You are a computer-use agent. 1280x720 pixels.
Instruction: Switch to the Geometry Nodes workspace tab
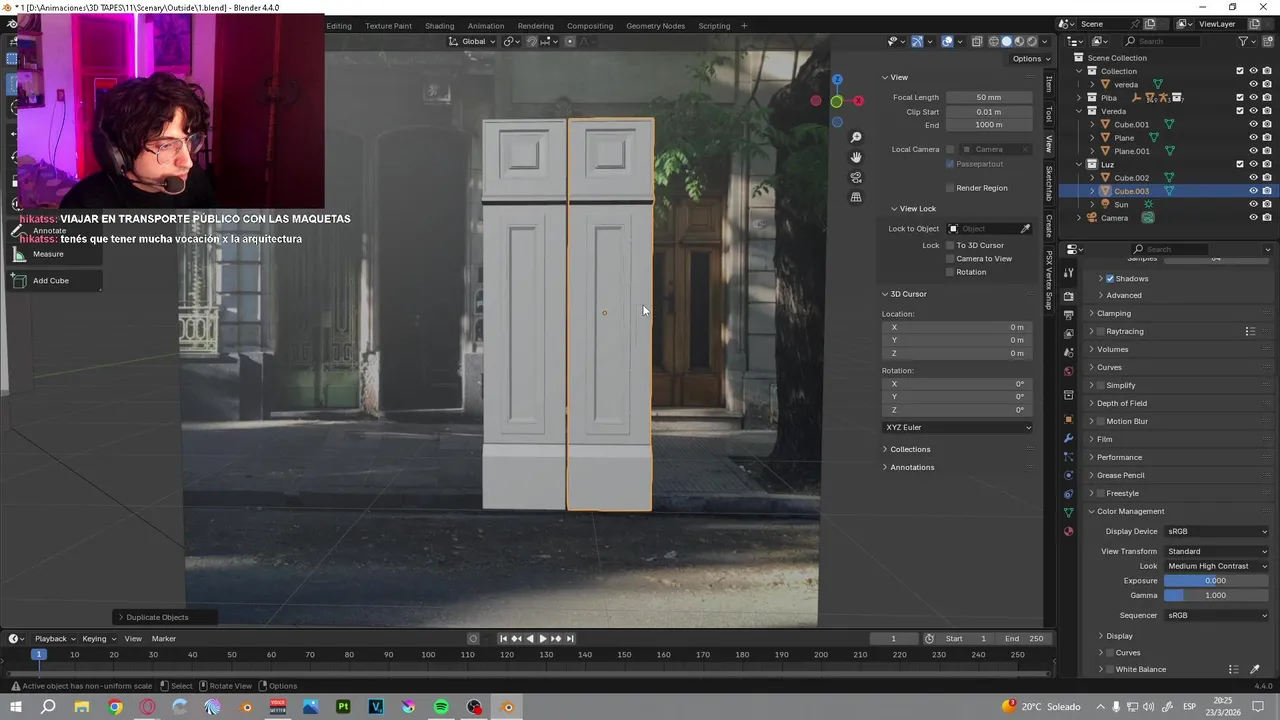pos(655,26)
